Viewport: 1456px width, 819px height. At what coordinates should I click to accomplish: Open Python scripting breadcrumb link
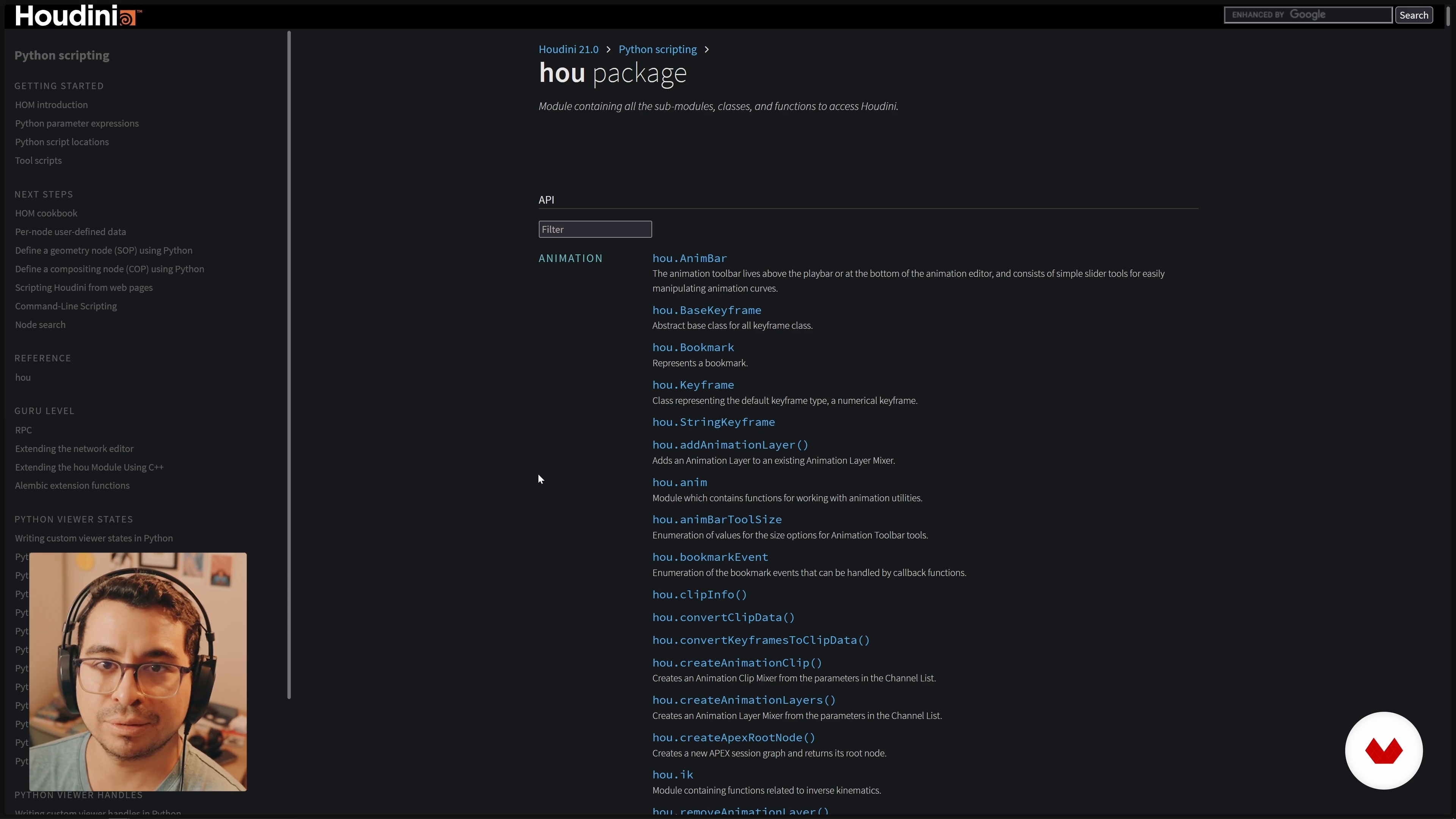coord(657,50)
